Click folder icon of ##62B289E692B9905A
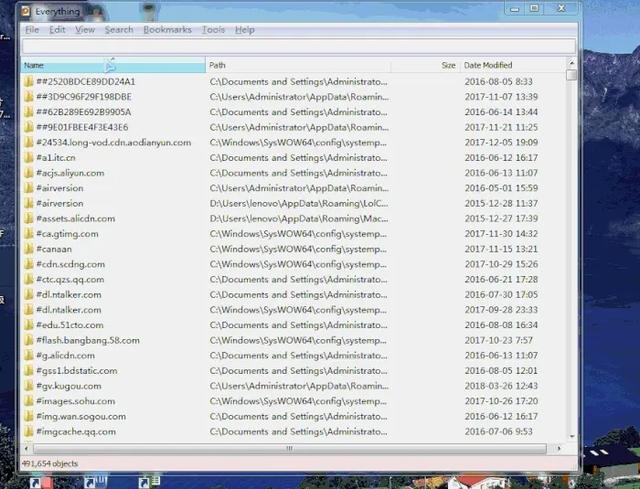 pyautogui.click(x=28, y=112)
